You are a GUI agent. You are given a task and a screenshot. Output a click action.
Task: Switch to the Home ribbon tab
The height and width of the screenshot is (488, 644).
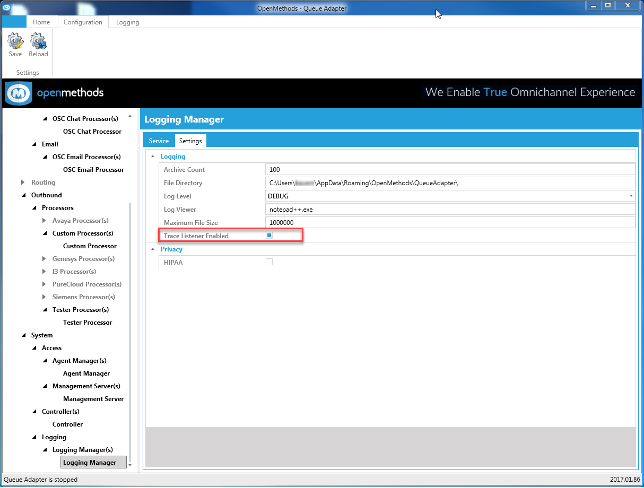click(x=41, y=22)
